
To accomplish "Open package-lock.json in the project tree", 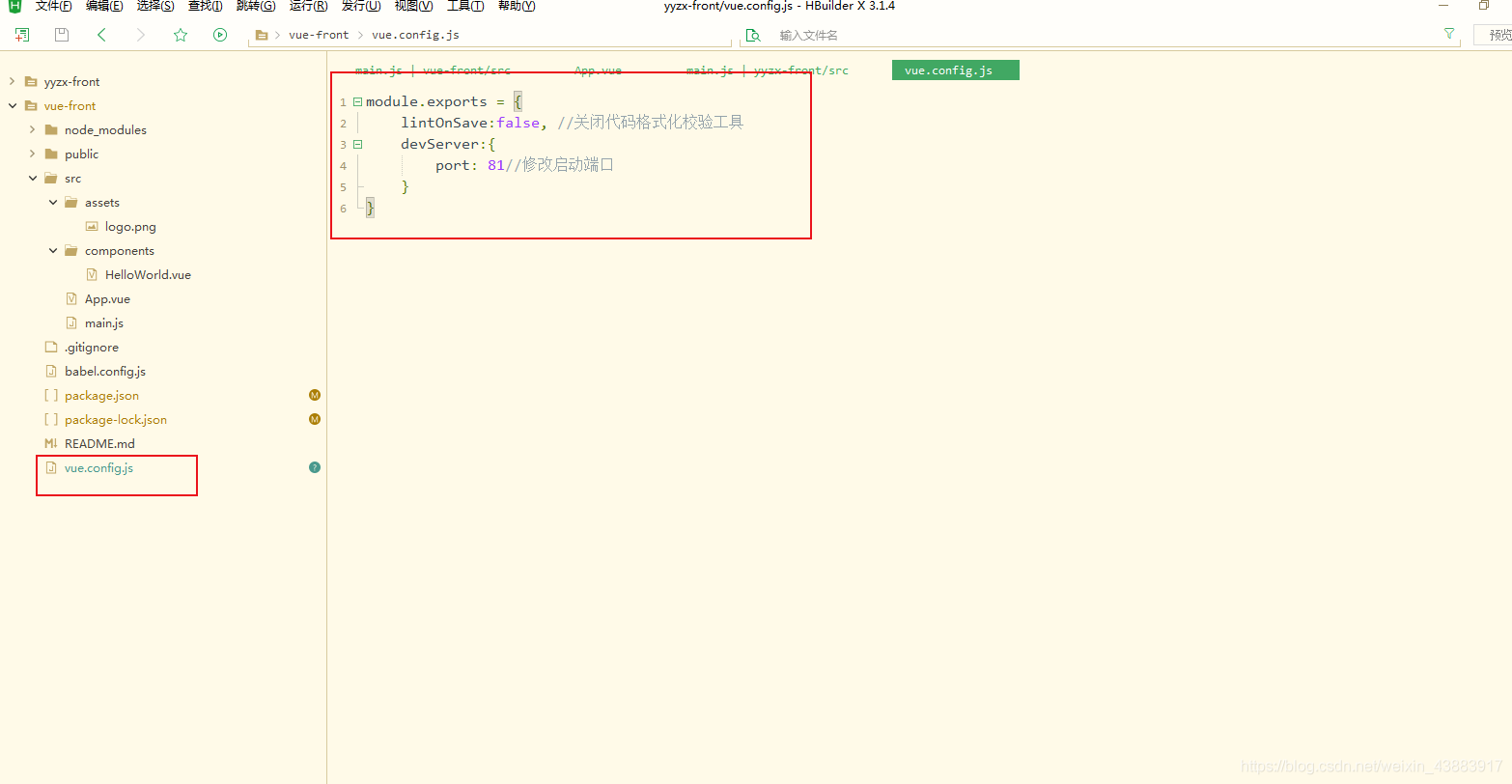I will 116,420.
